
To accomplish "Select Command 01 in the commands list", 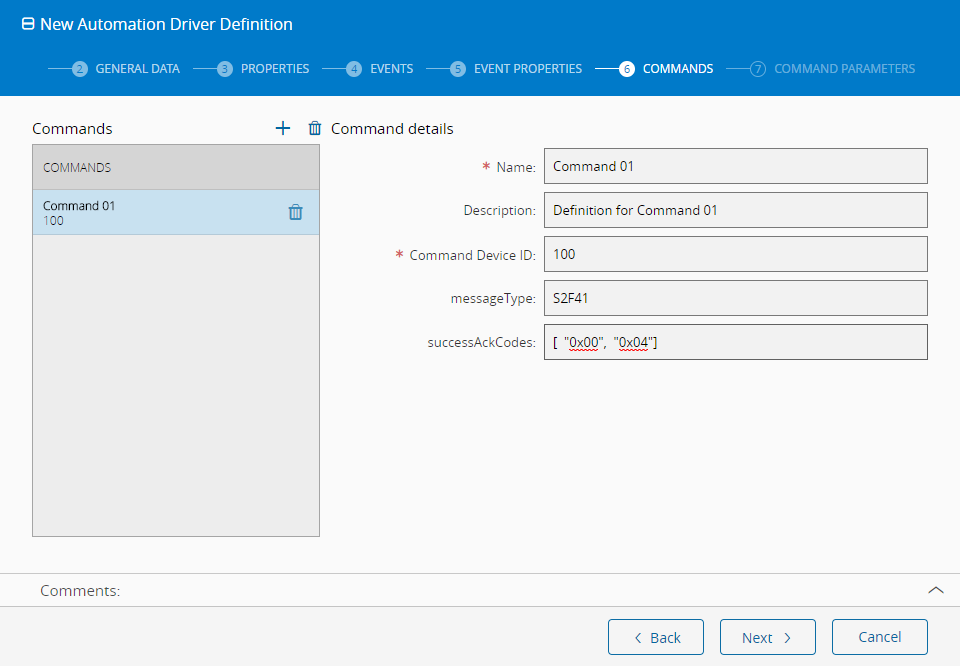I will click(x=150, y=212).
